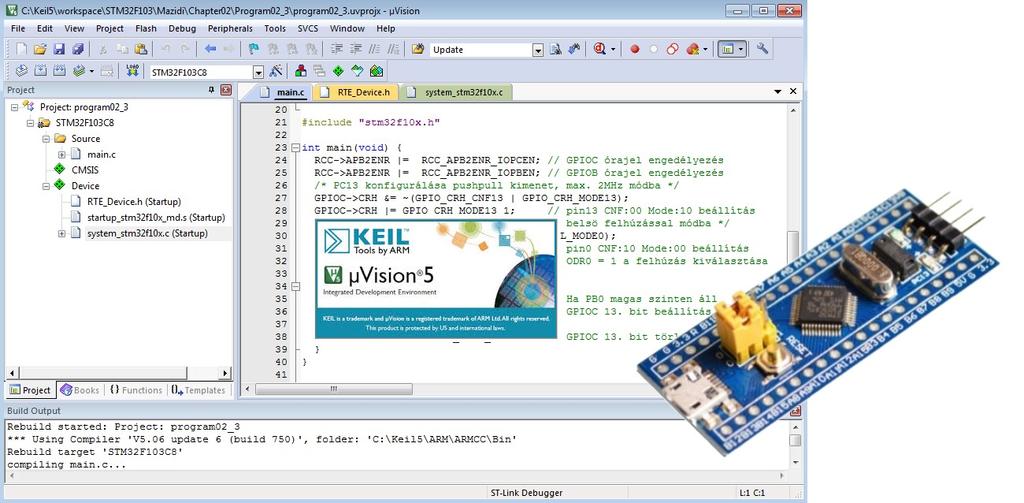Select the CMSIS component in the project tree
This screenshot has width=1024, height=503.
coord(85,170)
